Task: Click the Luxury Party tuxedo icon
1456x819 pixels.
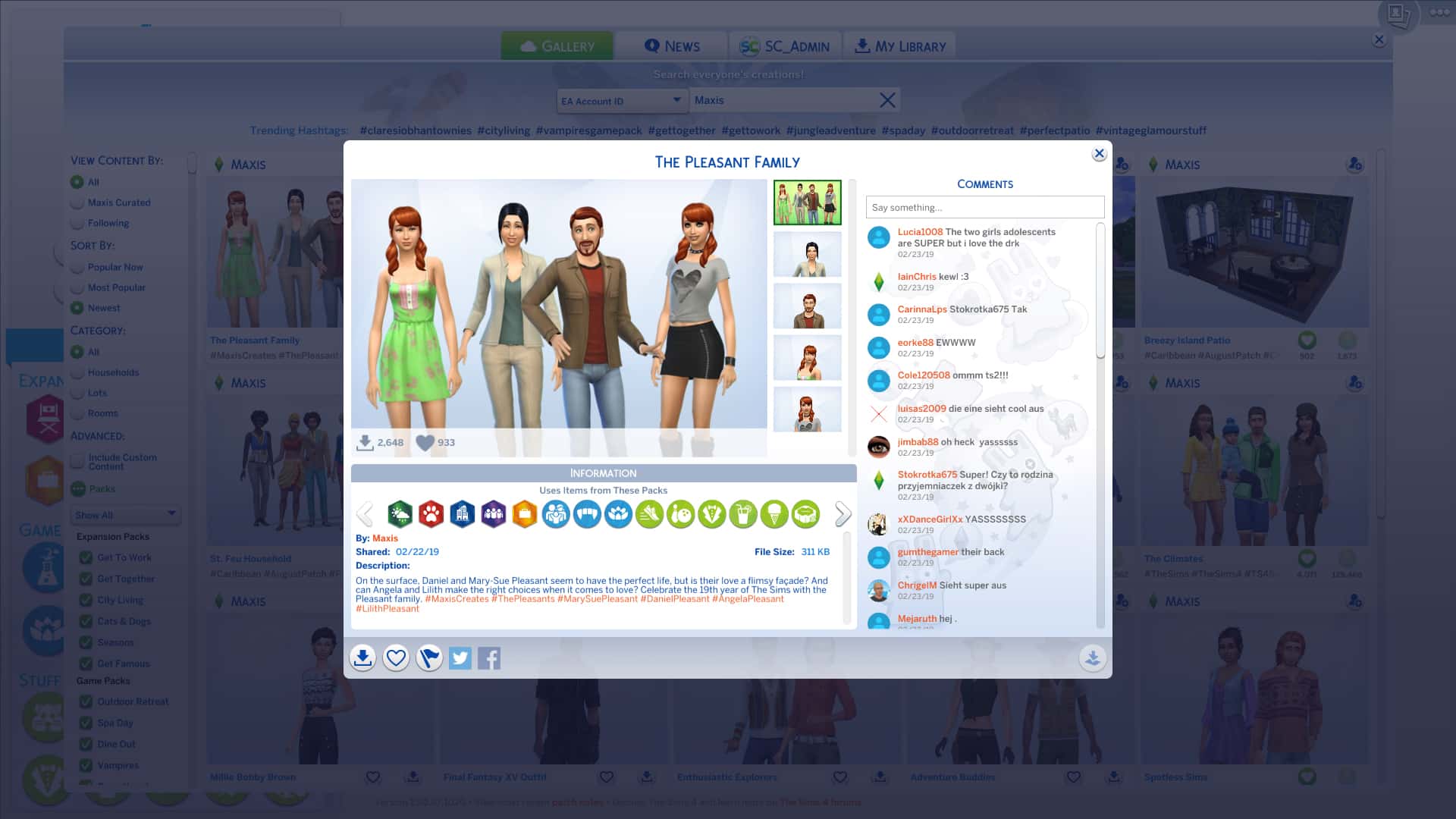Action: tap(711, 514)
